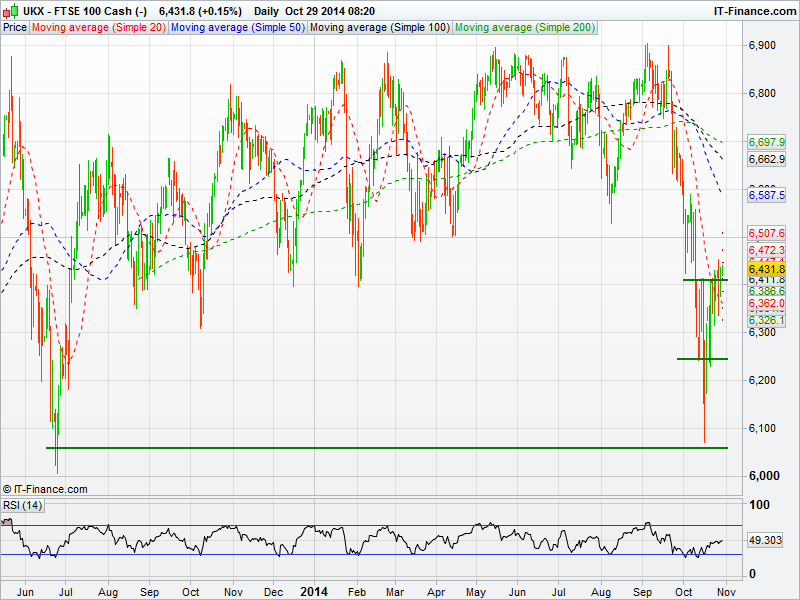Click the red 6,507.6 price label
Screen dimensions: 800x600
click(x=766, y=233)
